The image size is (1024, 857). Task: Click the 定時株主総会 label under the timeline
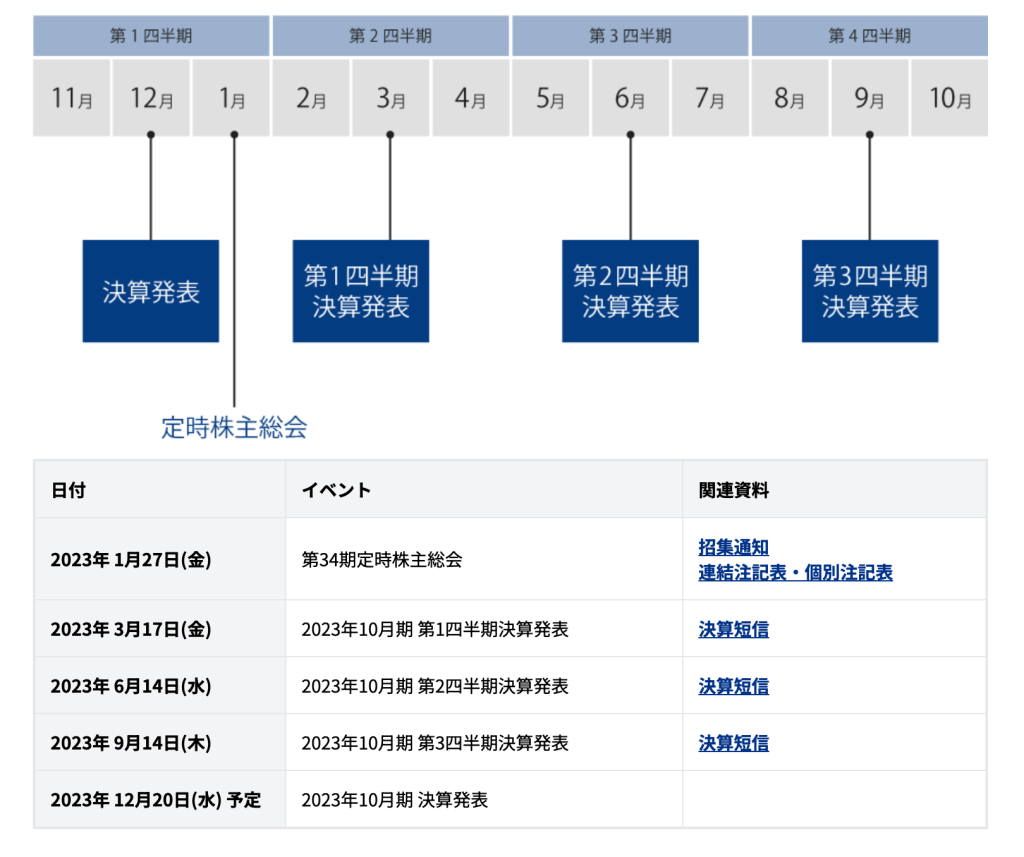234,428
